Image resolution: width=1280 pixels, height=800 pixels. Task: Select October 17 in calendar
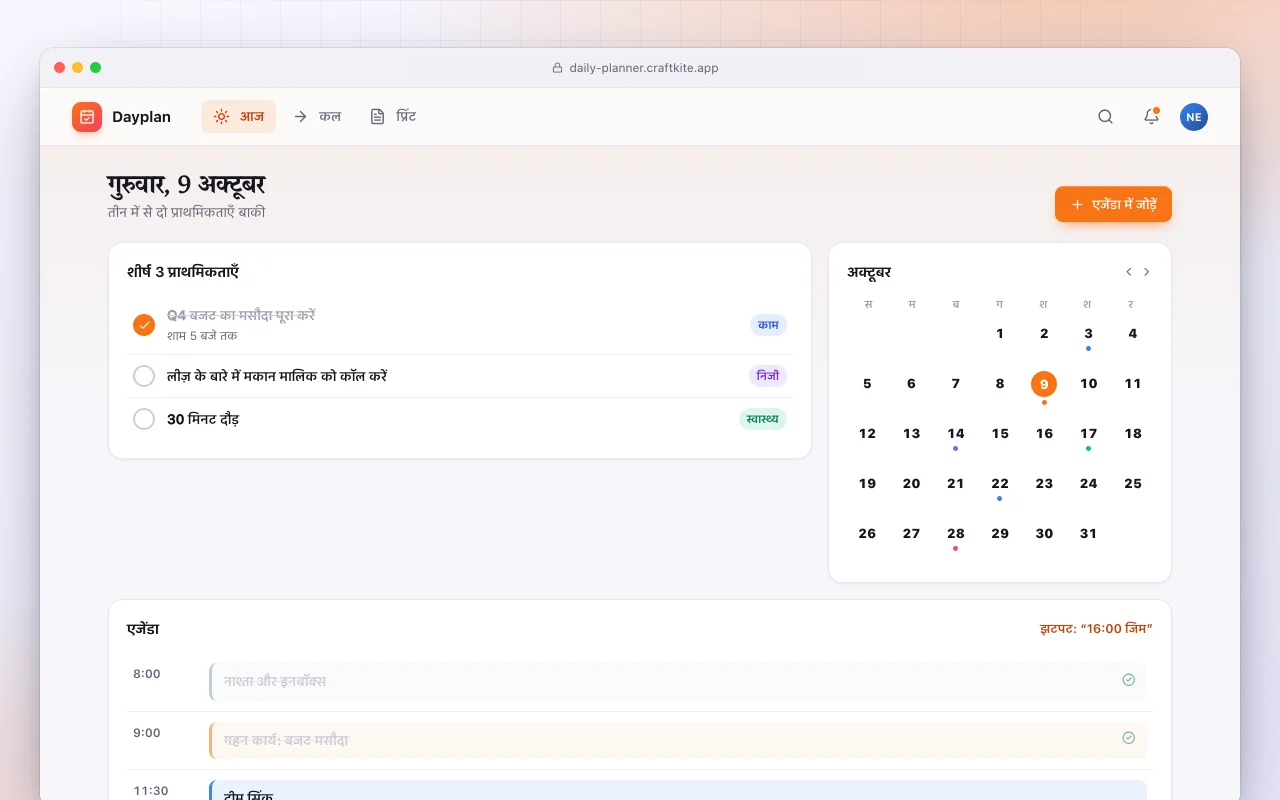(1088, 434)
